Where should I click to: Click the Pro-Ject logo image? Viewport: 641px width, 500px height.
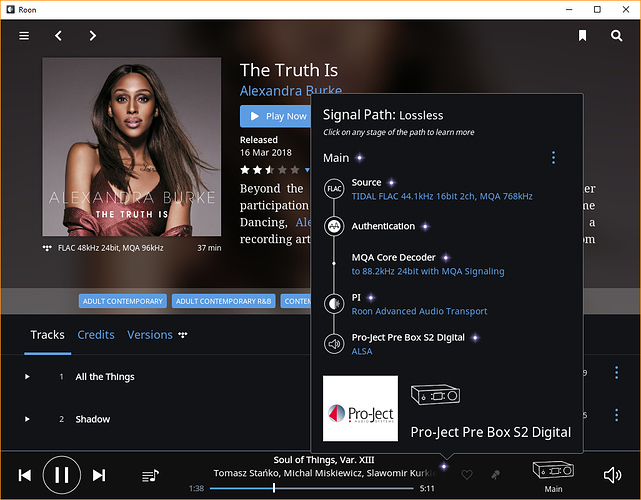coord(360,408)
